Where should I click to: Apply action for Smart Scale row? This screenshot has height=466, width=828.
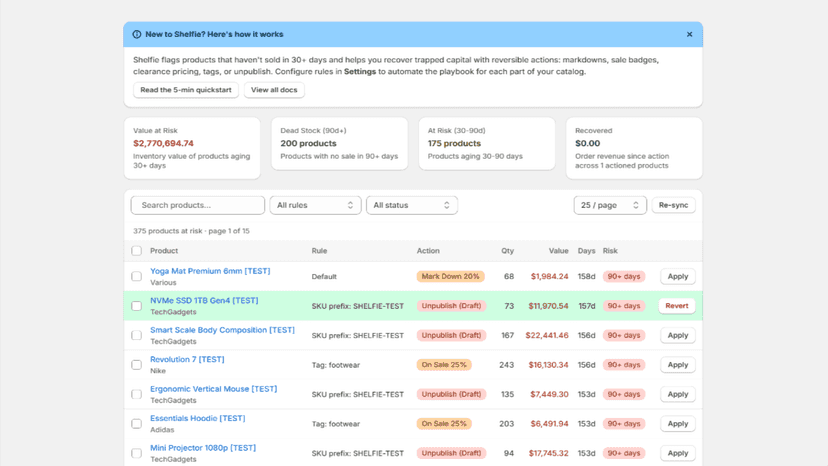[x=678, y=335]
